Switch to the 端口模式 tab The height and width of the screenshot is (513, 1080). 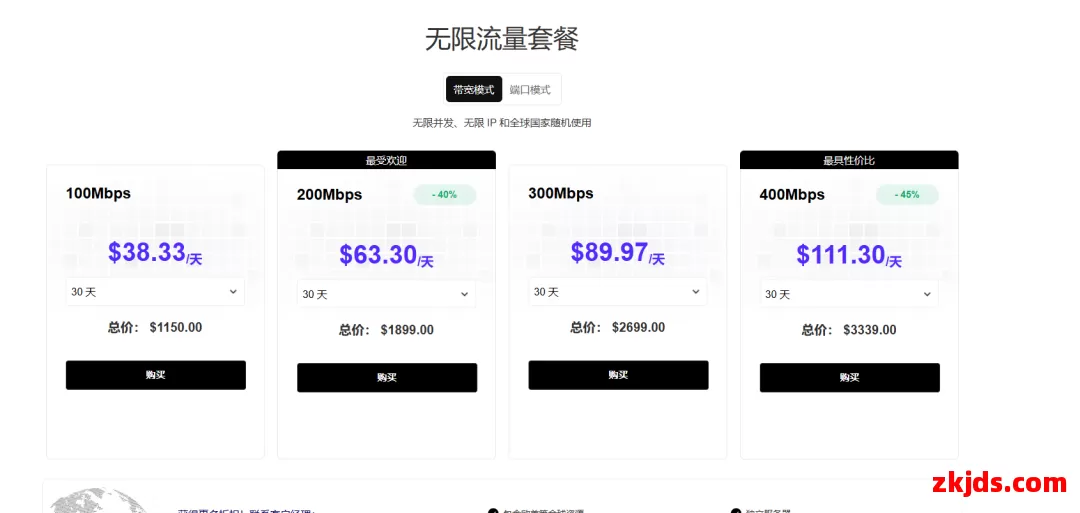[x=530, y=90]
